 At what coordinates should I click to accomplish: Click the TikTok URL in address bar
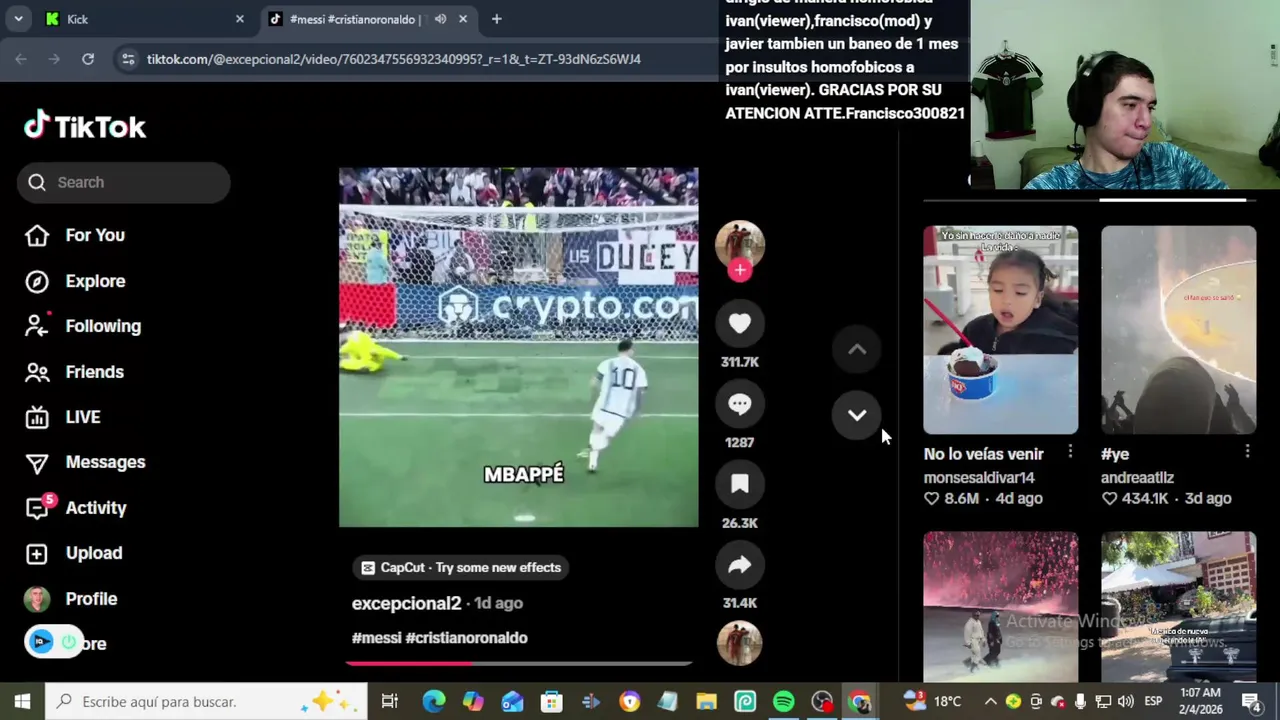point(394,59)
